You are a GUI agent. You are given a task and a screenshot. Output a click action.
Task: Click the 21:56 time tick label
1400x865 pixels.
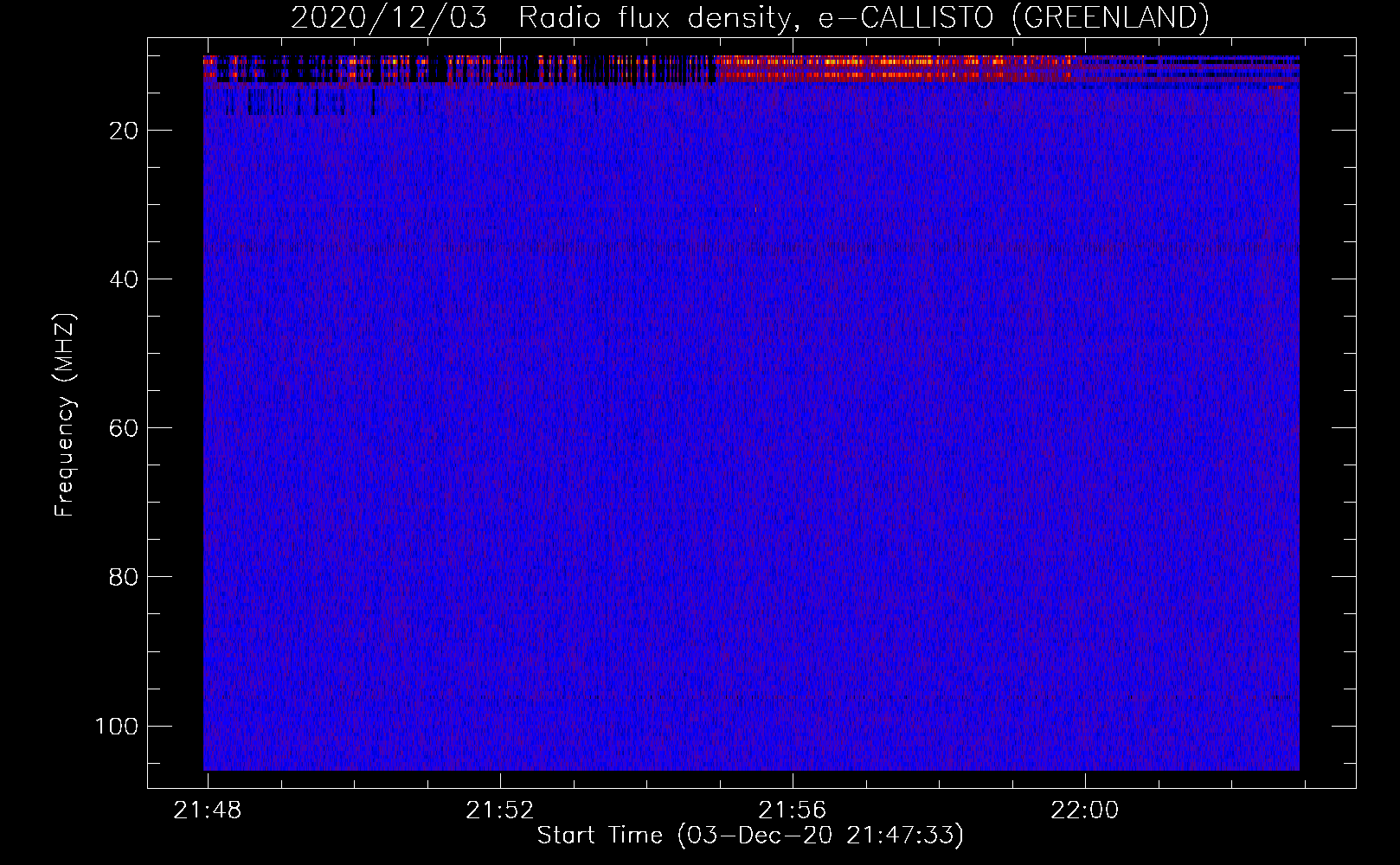[x=793, y=811]
